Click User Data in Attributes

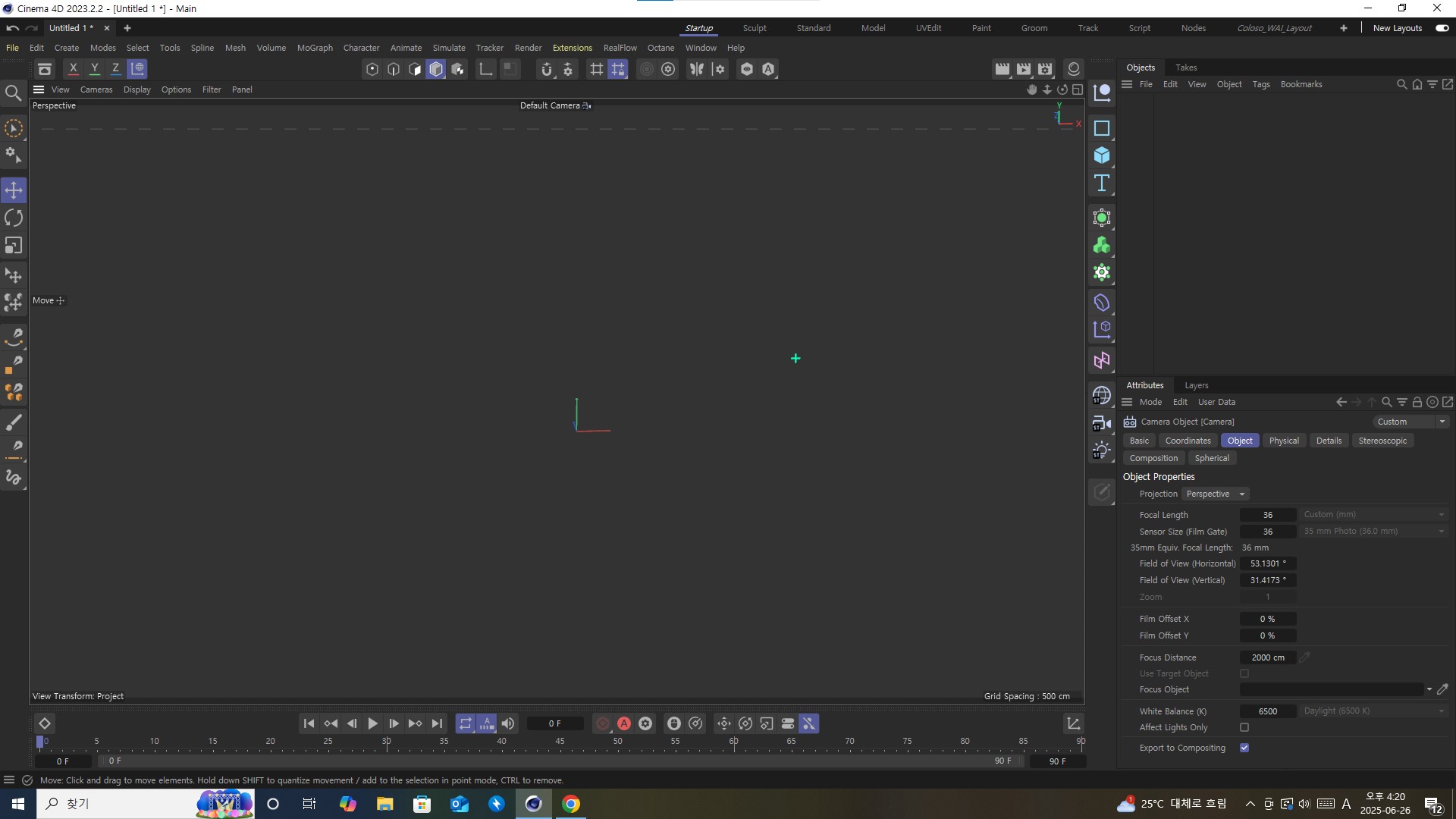click(1216, 402)
